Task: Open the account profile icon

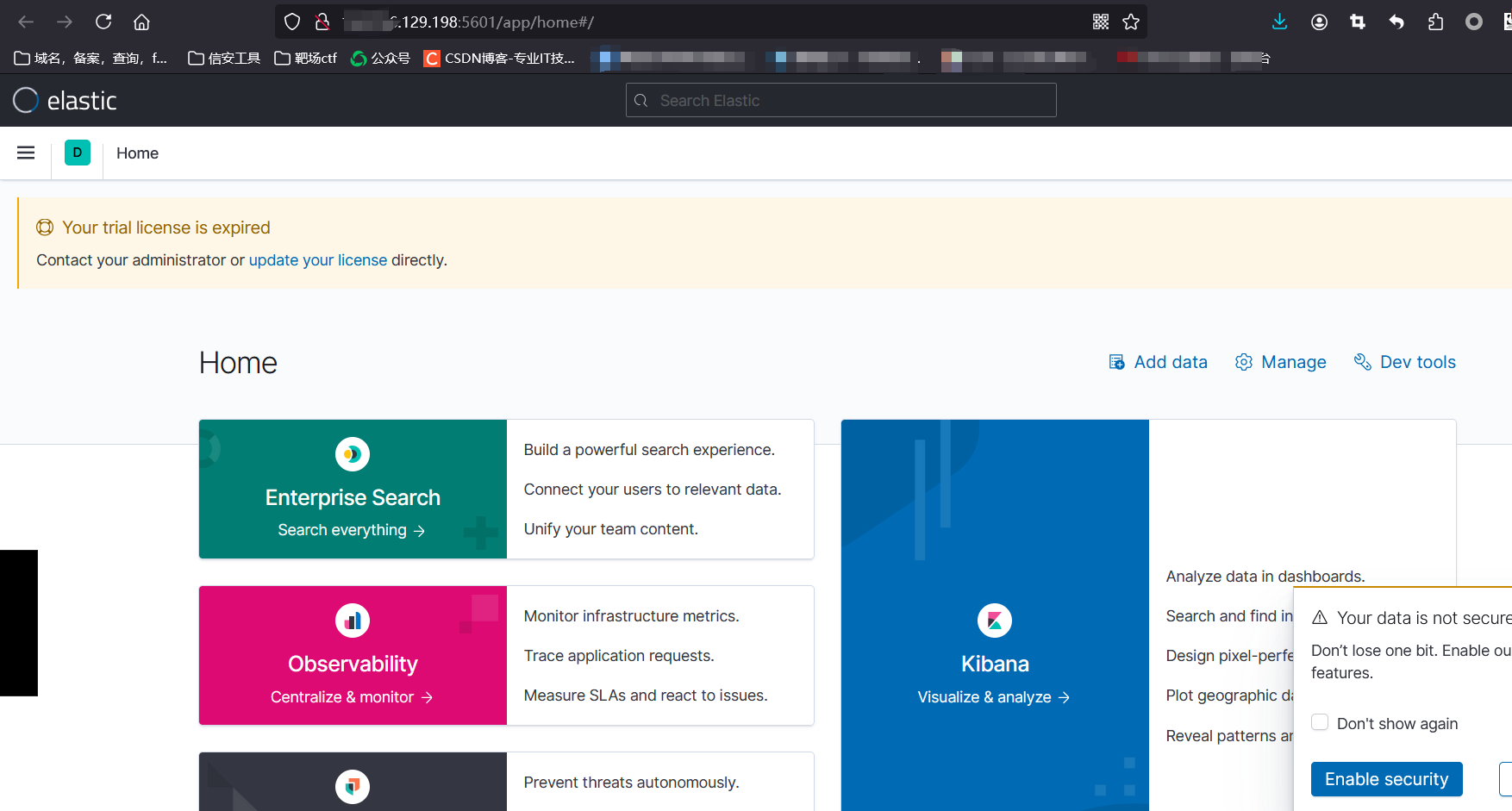Action: click(x=1319, y=22)
